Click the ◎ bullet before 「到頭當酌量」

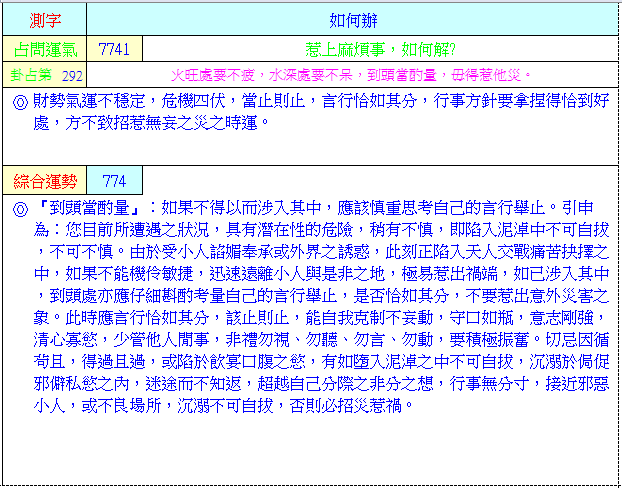(19, 208)
